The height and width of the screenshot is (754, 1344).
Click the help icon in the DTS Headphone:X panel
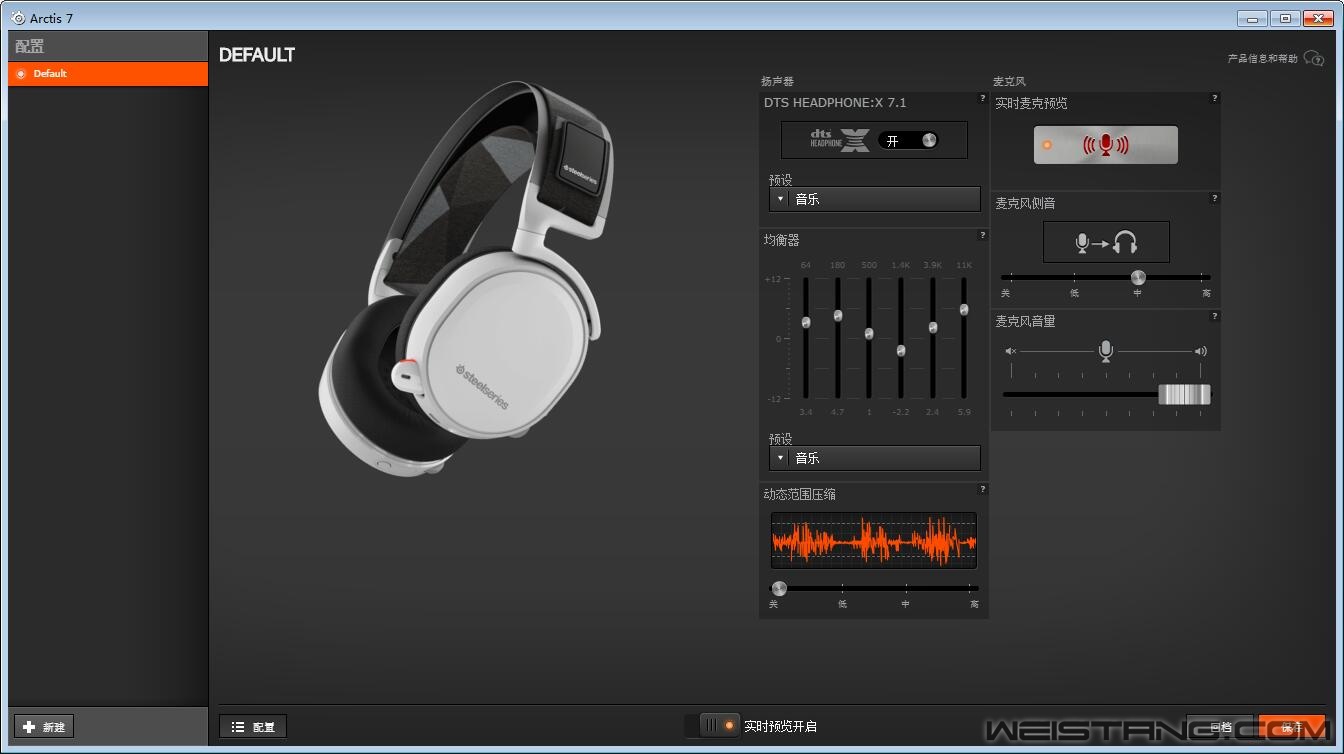coord(982,98)
